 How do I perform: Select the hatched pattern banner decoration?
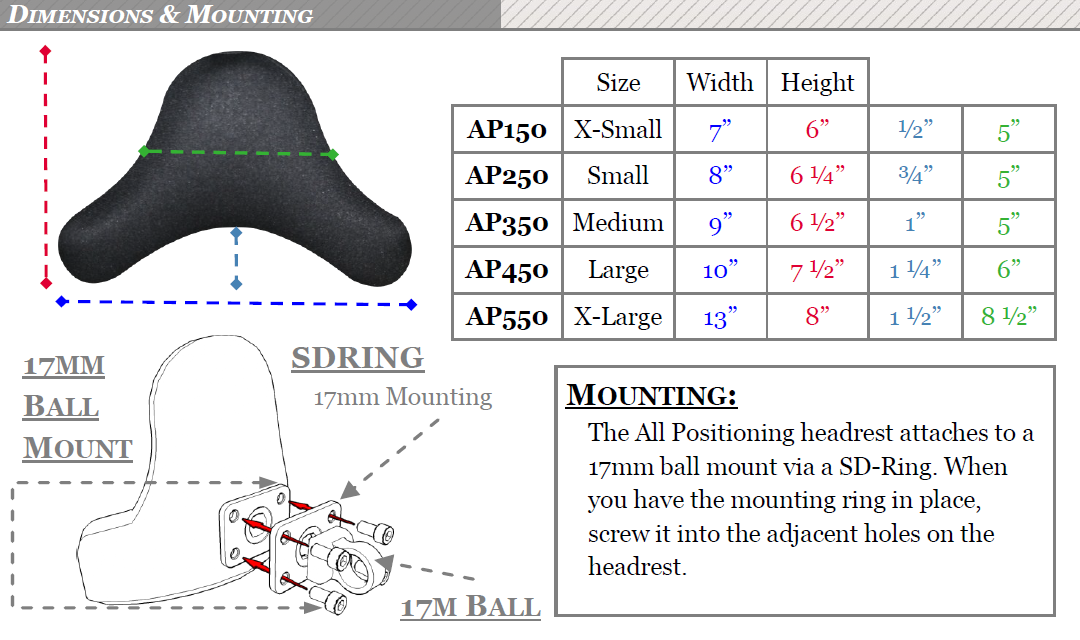[790, 14]
